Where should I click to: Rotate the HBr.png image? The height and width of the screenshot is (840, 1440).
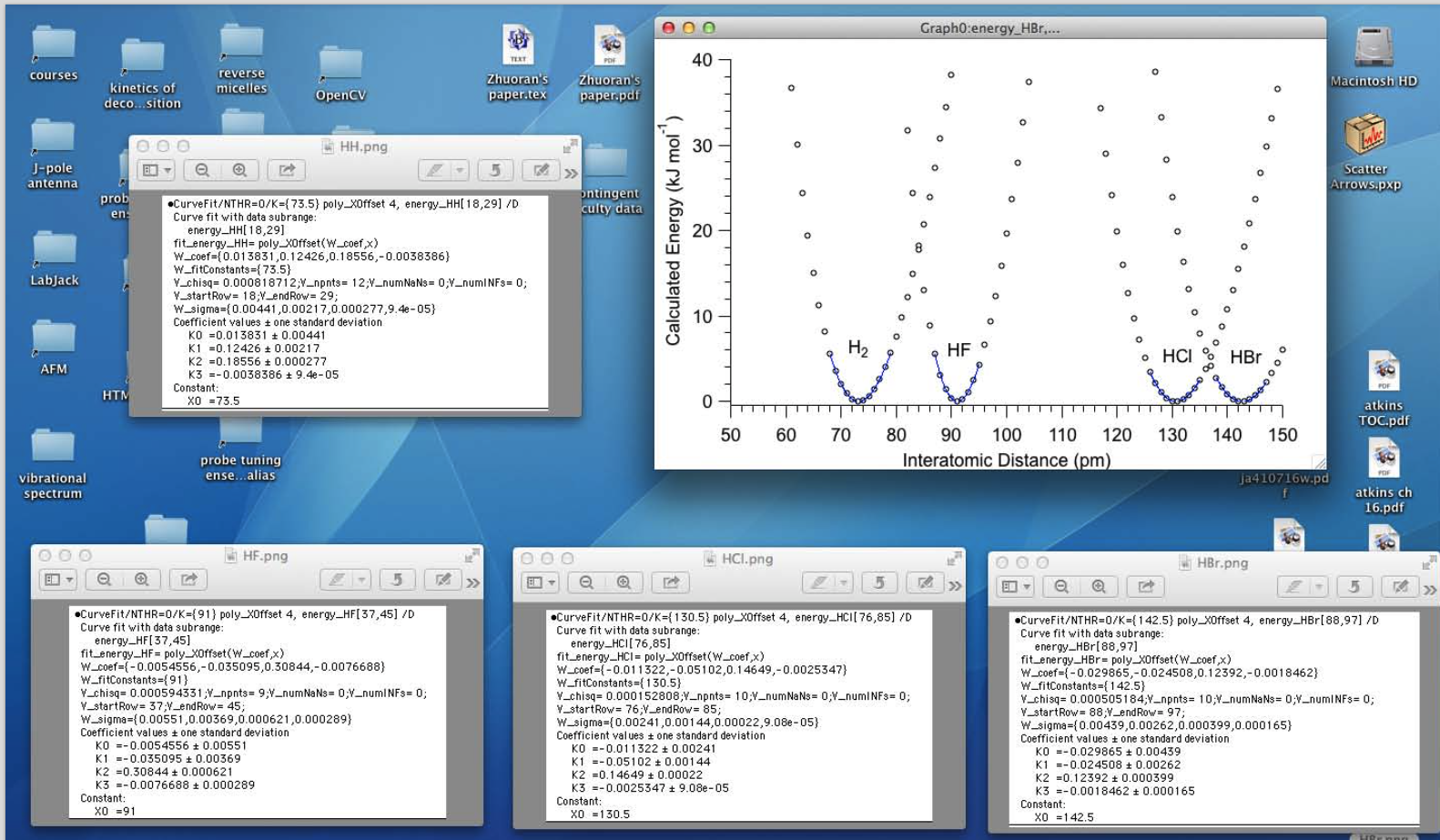pos(1354,587)
